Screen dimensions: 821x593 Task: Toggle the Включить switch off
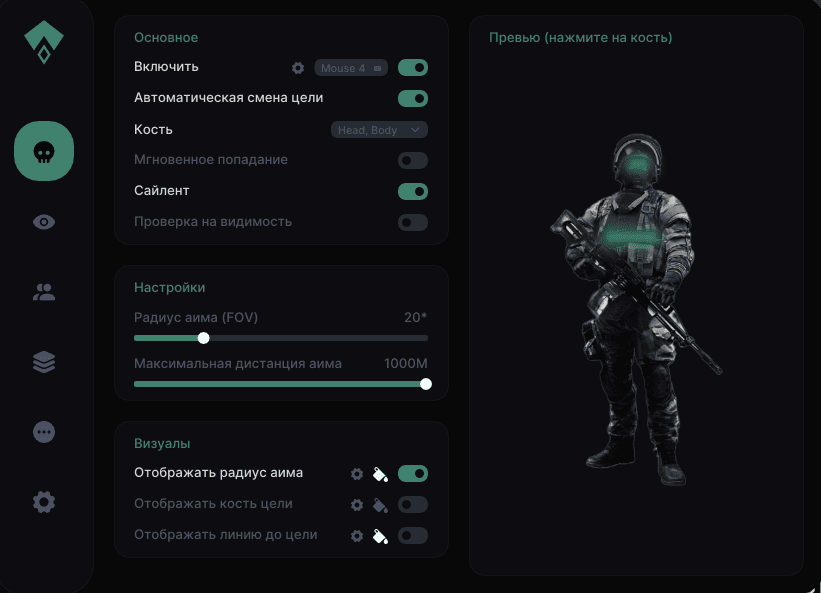[x=413, y=68]
